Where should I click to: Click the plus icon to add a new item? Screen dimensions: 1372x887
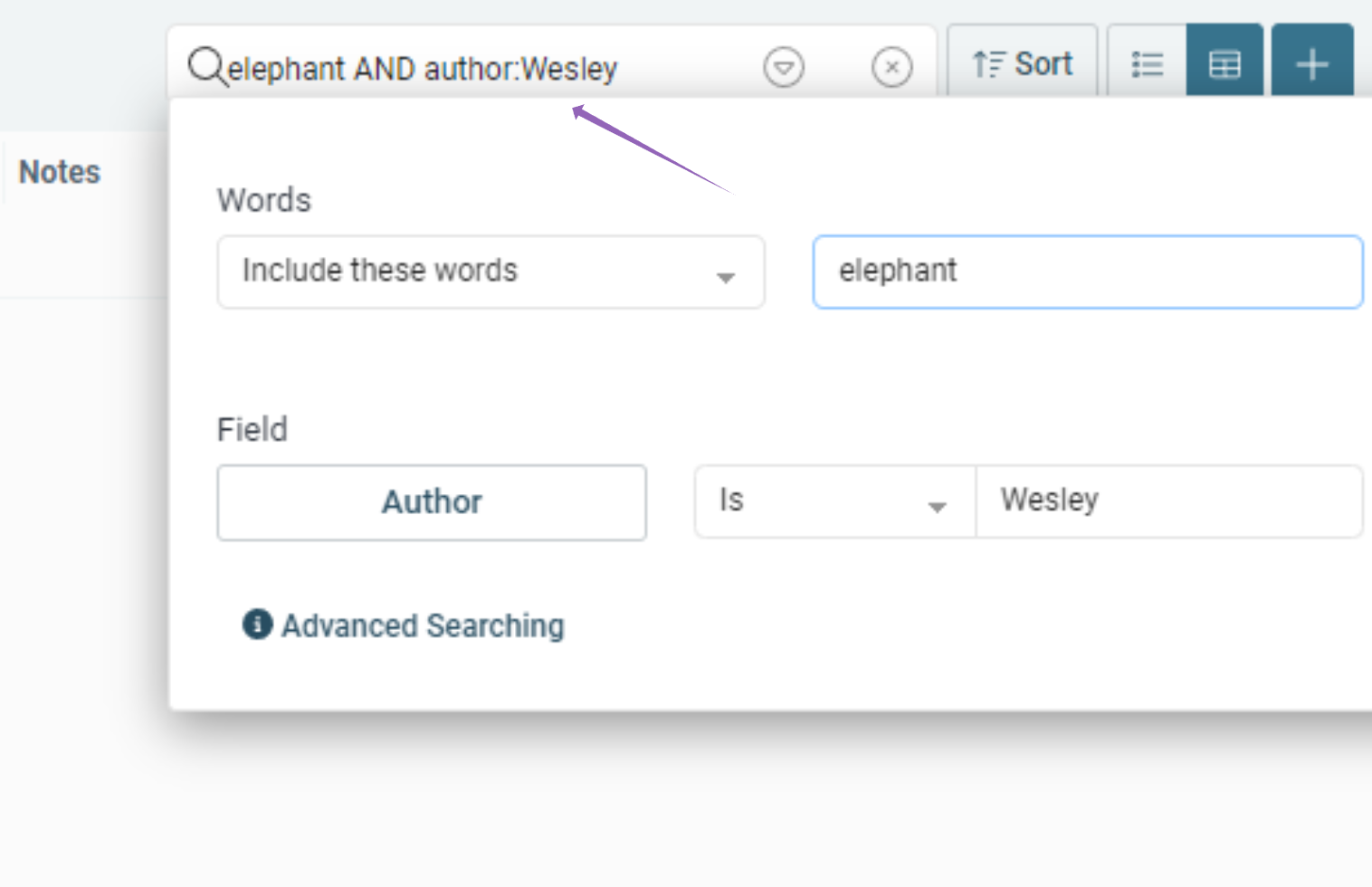(x=1311, y=62)
